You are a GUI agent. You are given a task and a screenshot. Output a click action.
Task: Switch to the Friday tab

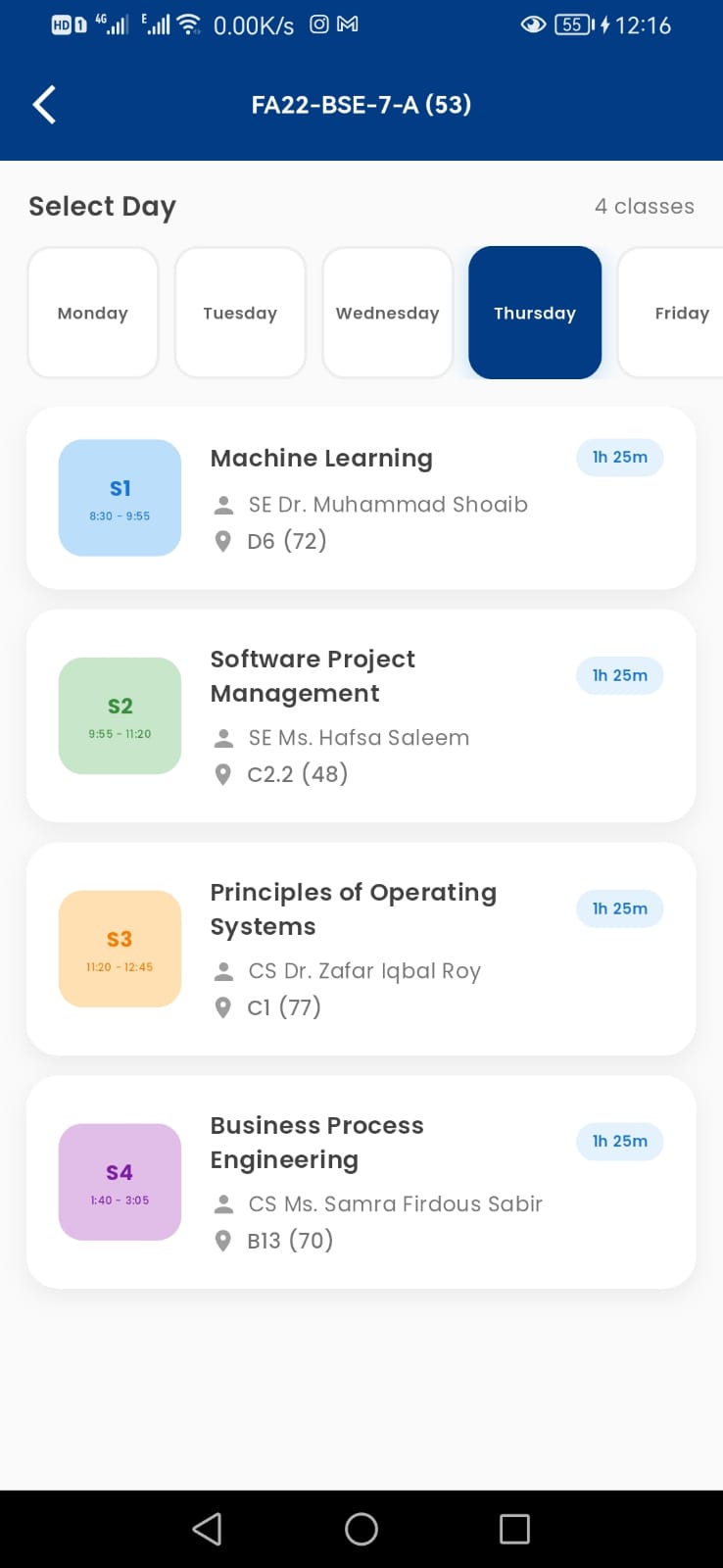pyautogui.click(x=682, y=313)
